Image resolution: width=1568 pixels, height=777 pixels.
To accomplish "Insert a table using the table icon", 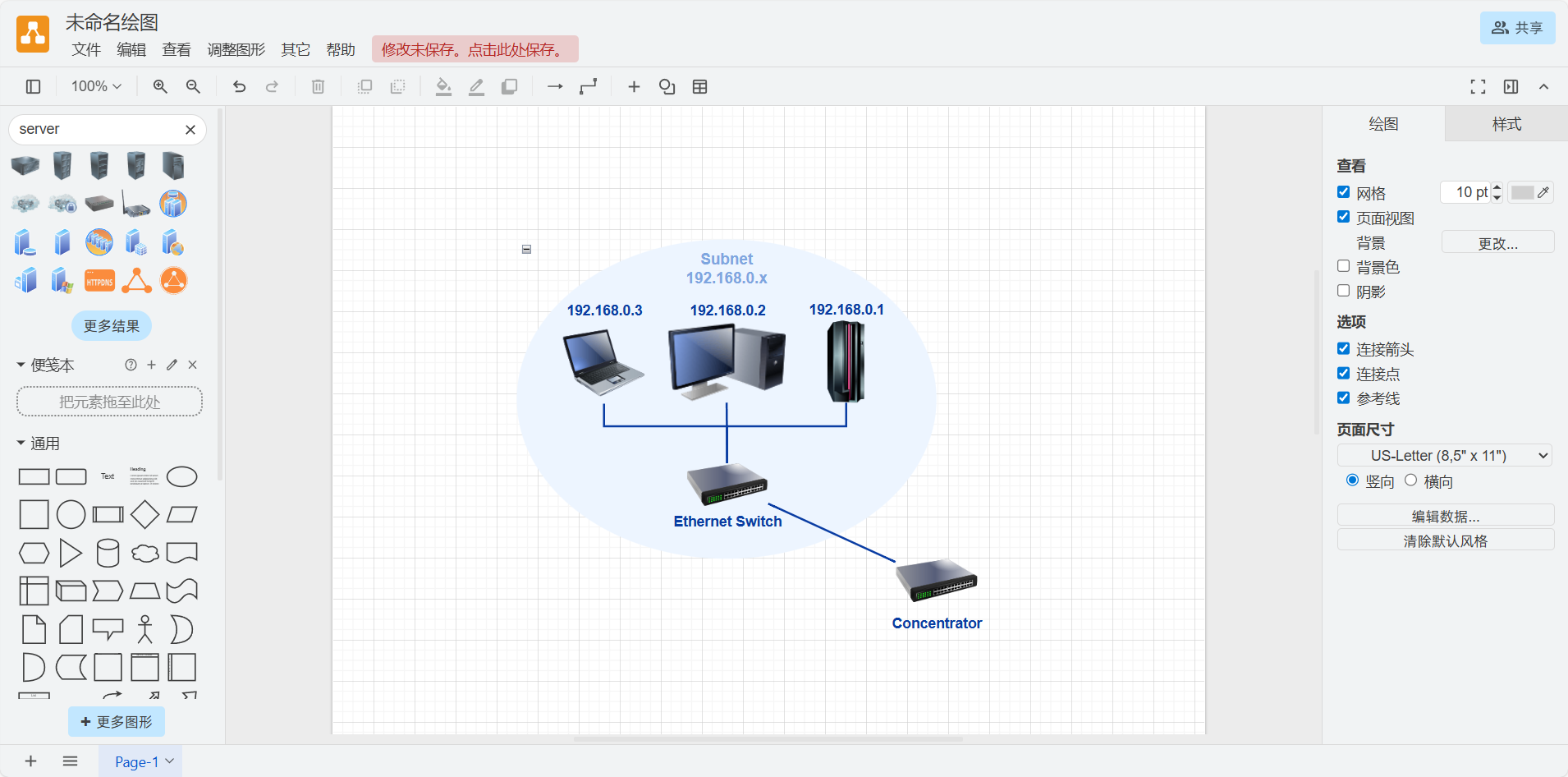I will pyautogui.click(x=699, y=86).
